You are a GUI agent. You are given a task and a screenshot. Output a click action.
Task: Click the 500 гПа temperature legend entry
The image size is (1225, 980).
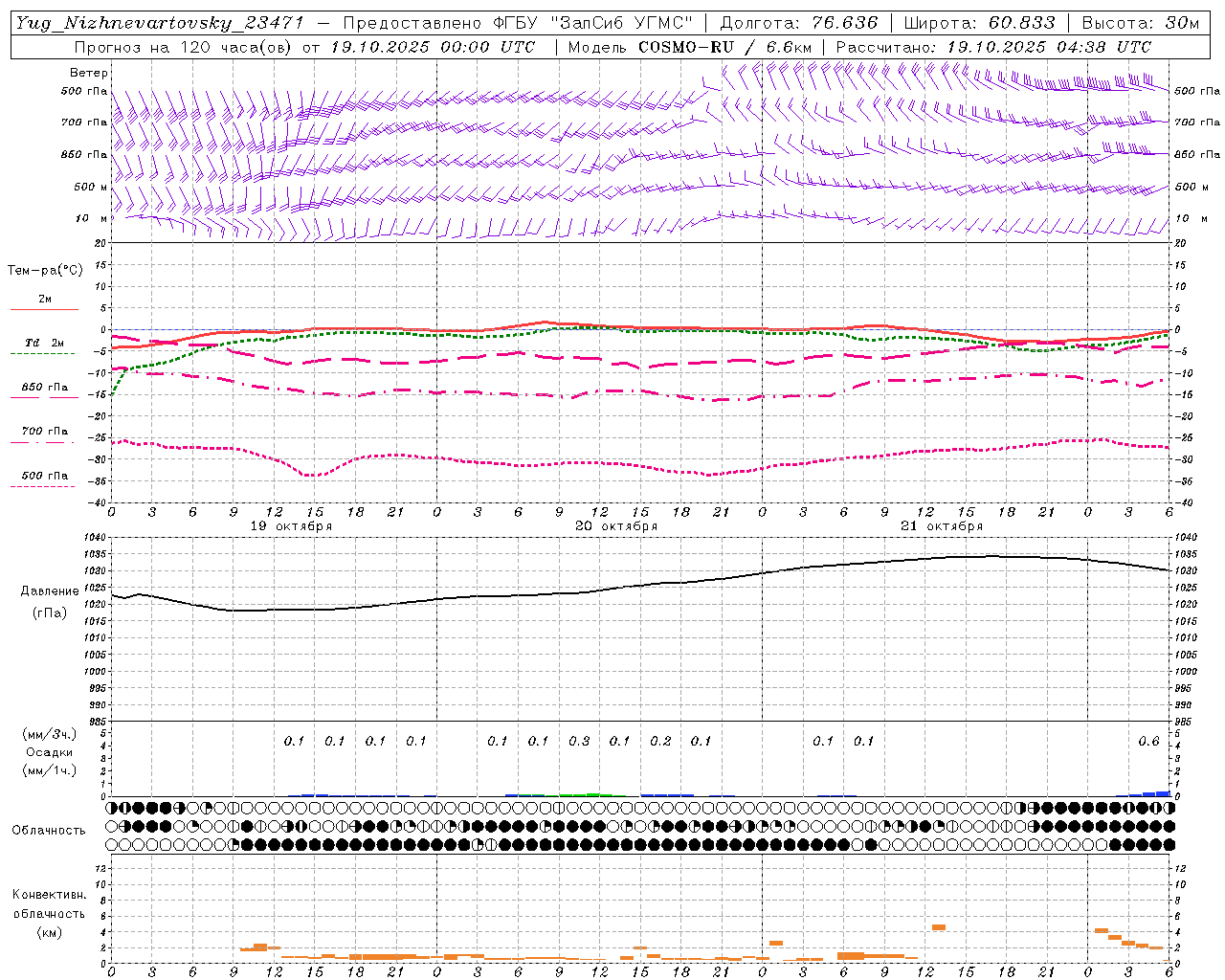45,476
